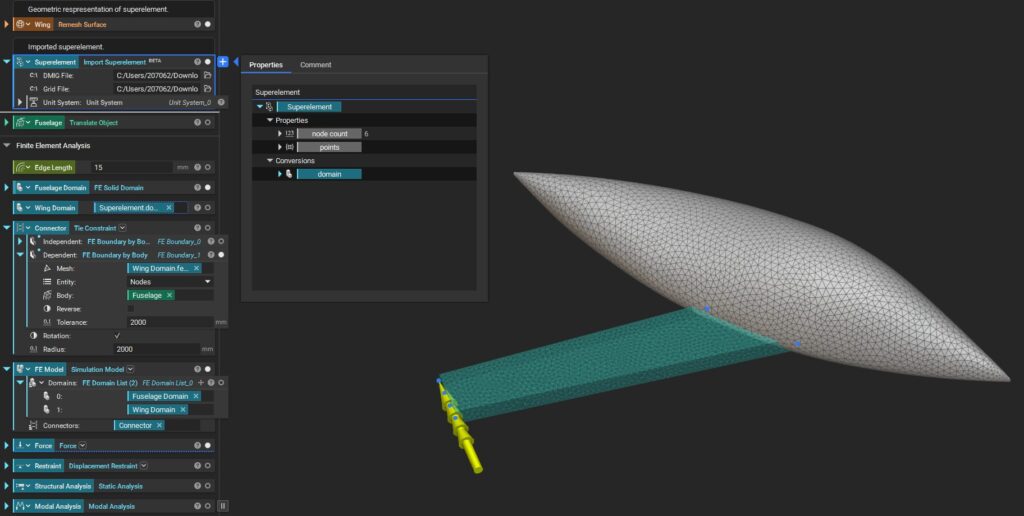Remove the Fuselage tag from Body field

tap(169, 295)
